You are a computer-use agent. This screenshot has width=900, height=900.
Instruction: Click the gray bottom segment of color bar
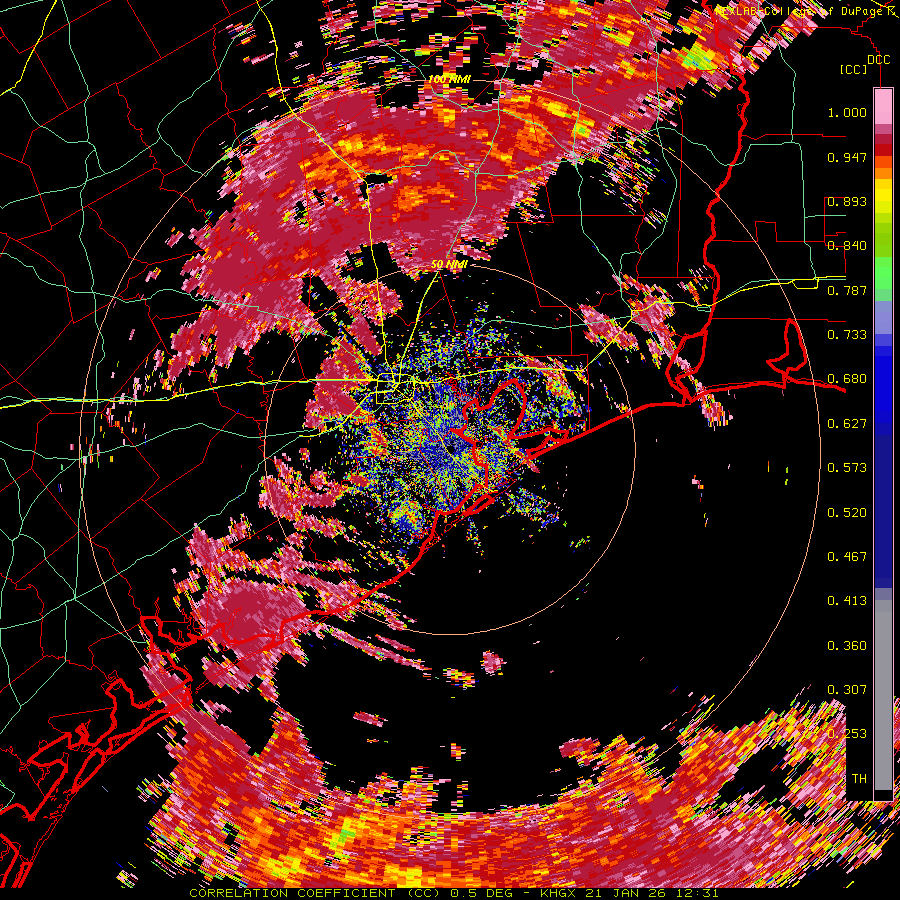click(x=883, y=695)
